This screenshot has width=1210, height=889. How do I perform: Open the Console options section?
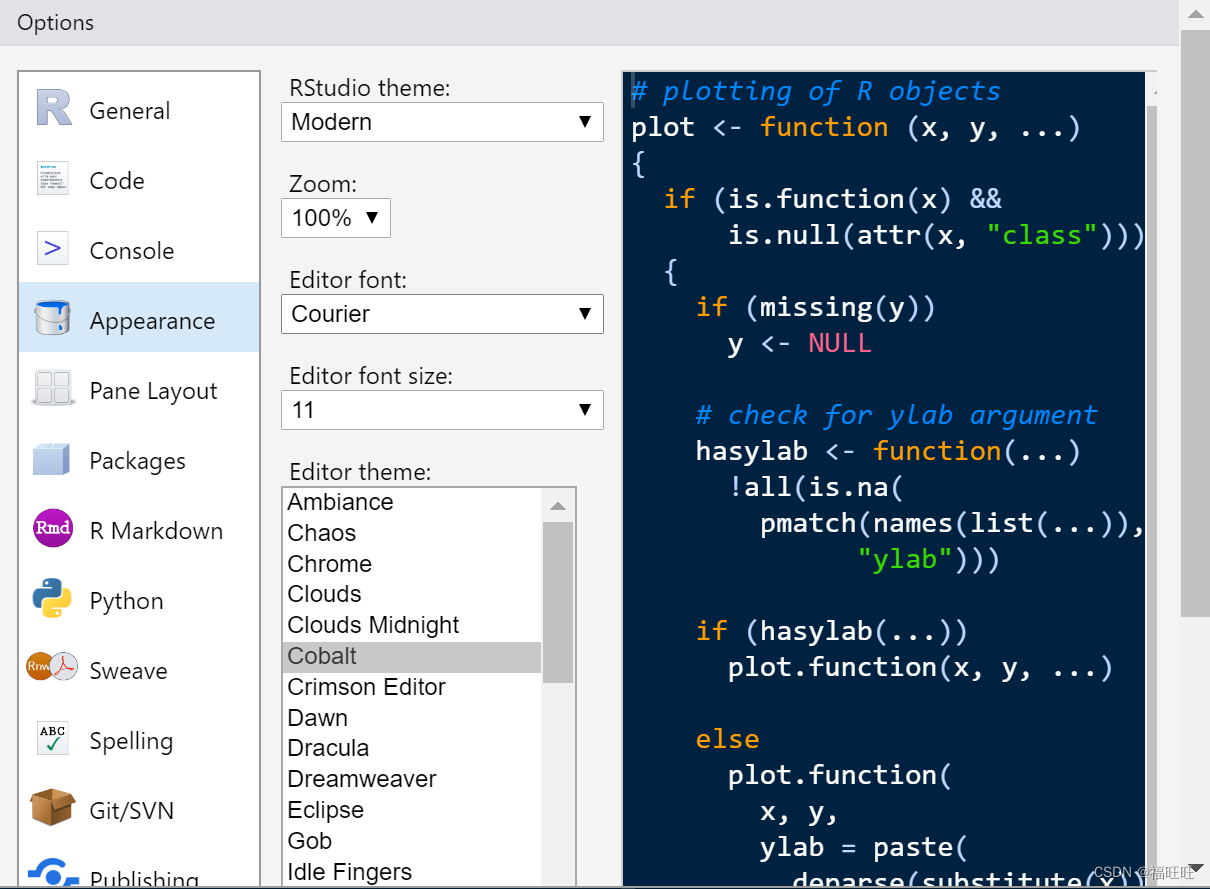point(139,250)
